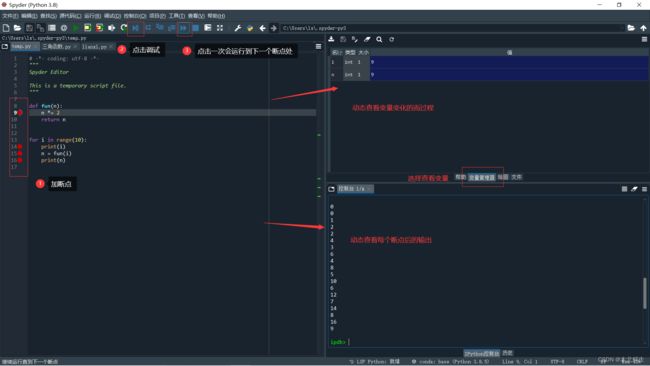Open the first item in the menu bar
This screenshot has height=366, width=650.
click(x=10, y=16)
